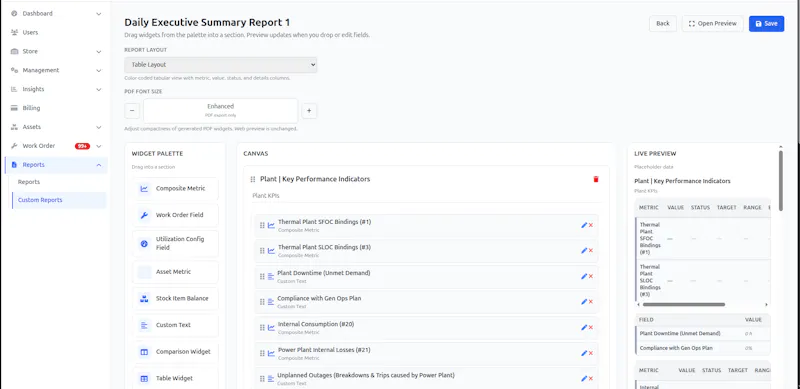Edit Thermal Plant SFOC Bindings (#1) widget

point(584,225)
